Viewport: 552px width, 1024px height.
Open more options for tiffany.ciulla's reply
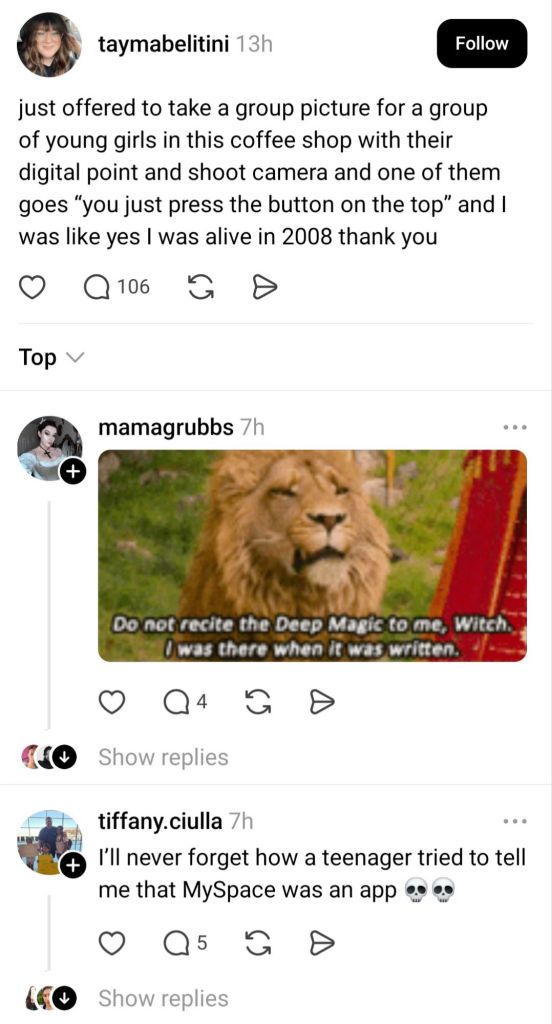(x=515, y=821)
